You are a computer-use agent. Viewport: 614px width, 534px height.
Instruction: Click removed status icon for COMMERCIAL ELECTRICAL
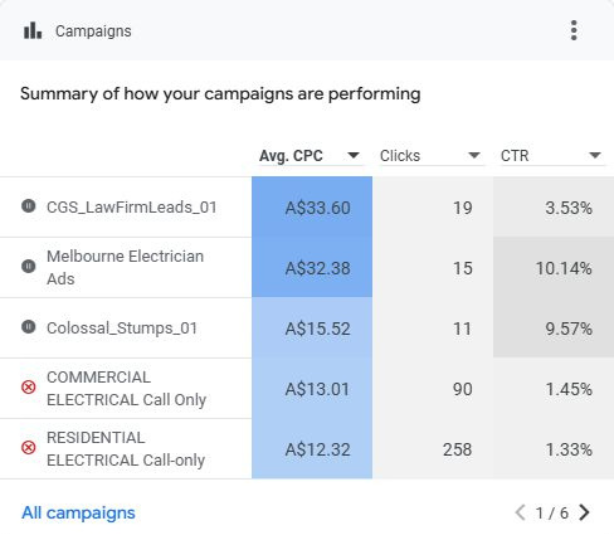pos(28,388)
